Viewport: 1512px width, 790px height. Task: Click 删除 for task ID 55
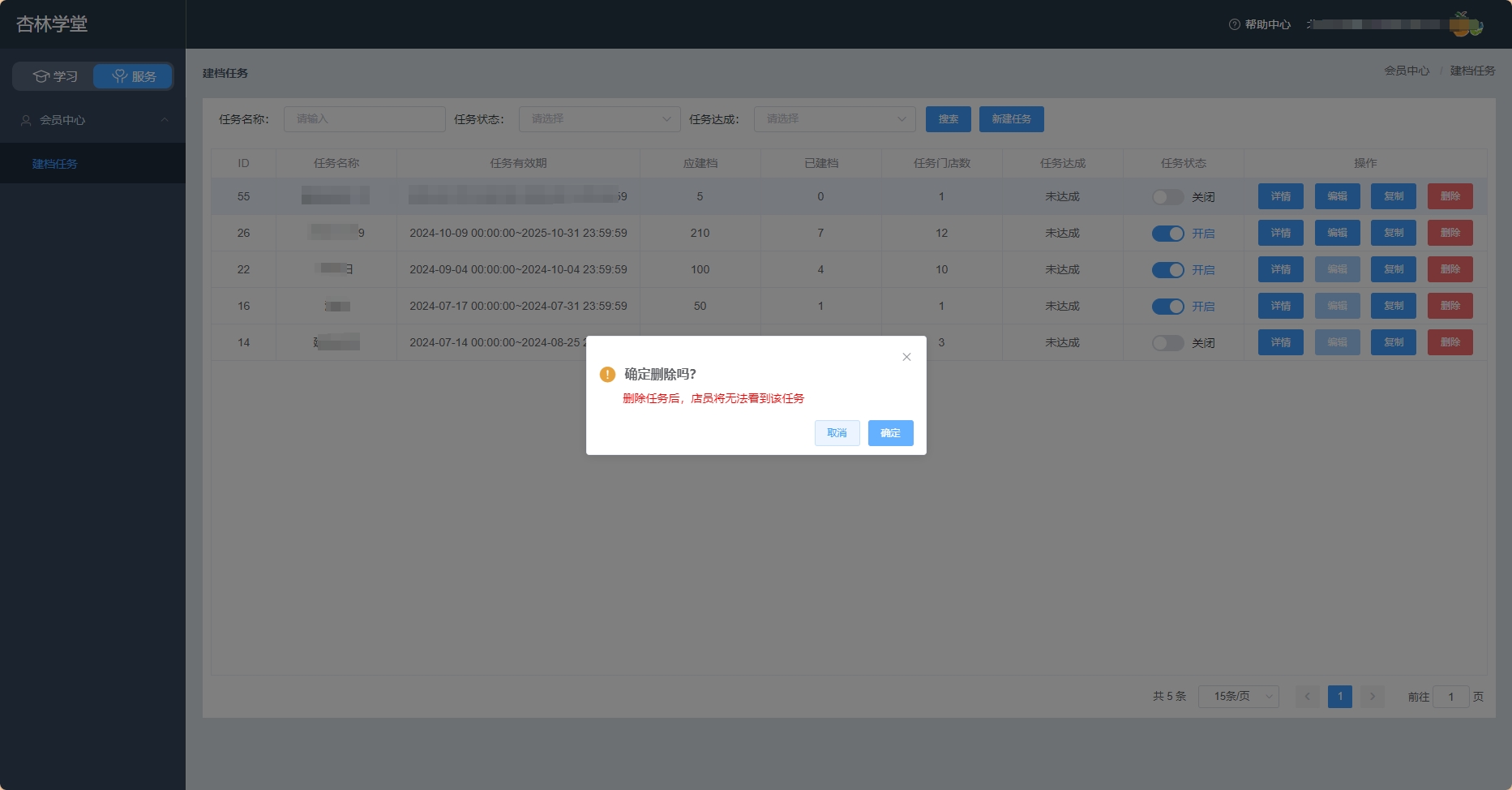pos(1450,196)
